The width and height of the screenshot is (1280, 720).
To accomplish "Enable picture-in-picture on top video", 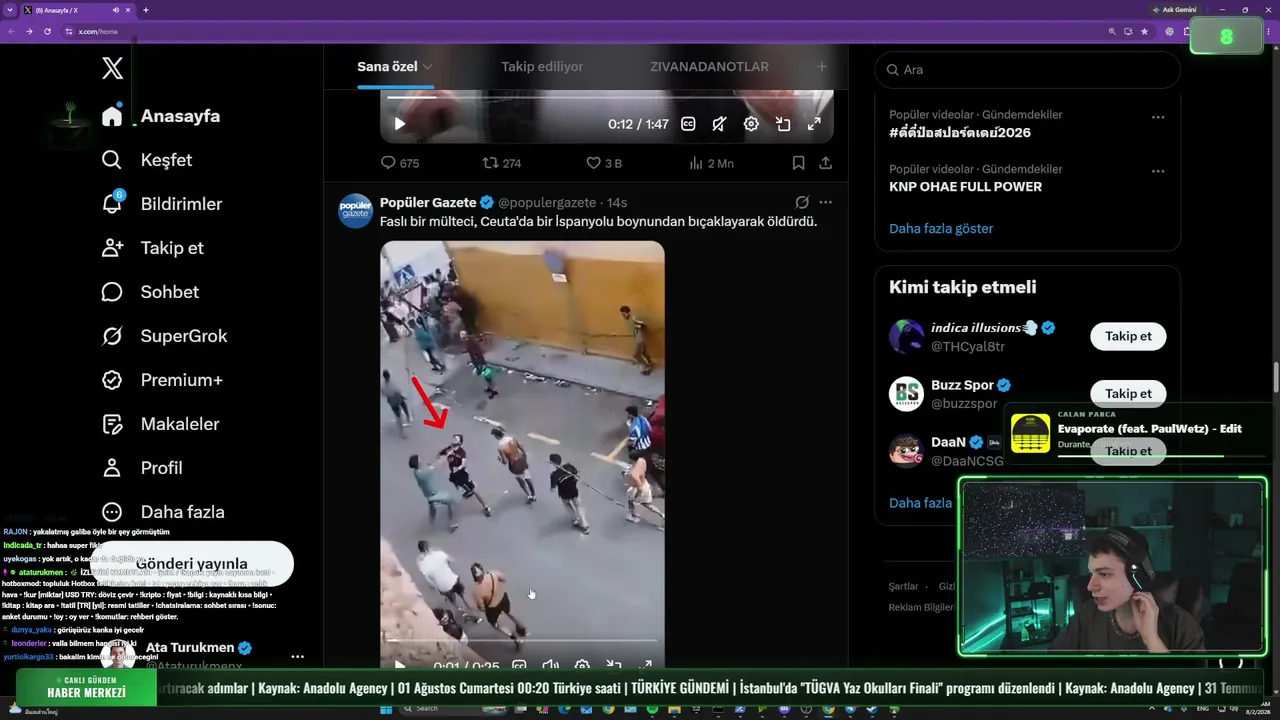I will coord(783,124).
